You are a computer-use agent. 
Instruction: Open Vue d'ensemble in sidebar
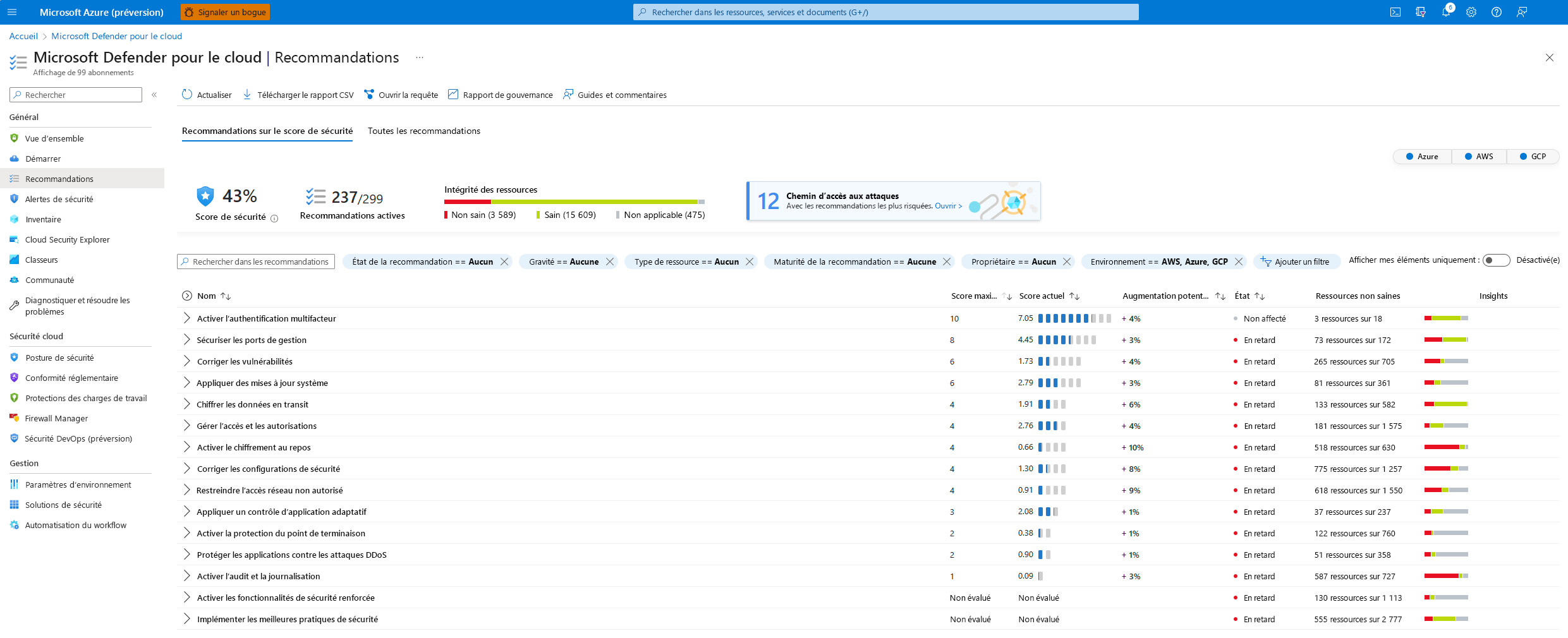[54, 138]
